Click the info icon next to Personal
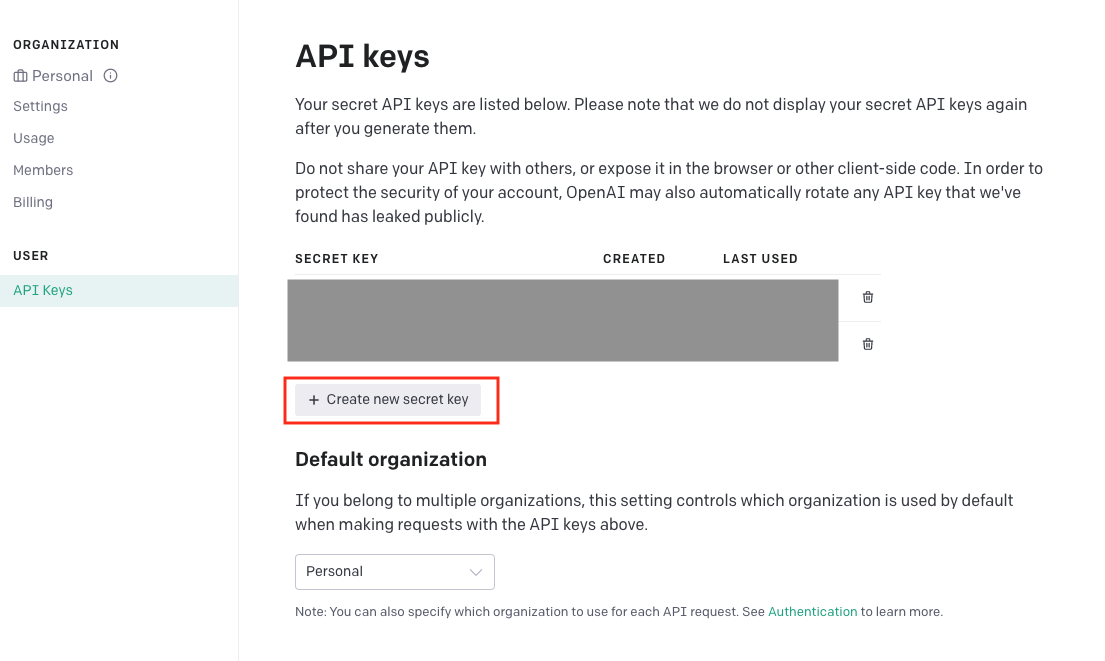This screenshot has width=1105, height=661. [111, 76]
